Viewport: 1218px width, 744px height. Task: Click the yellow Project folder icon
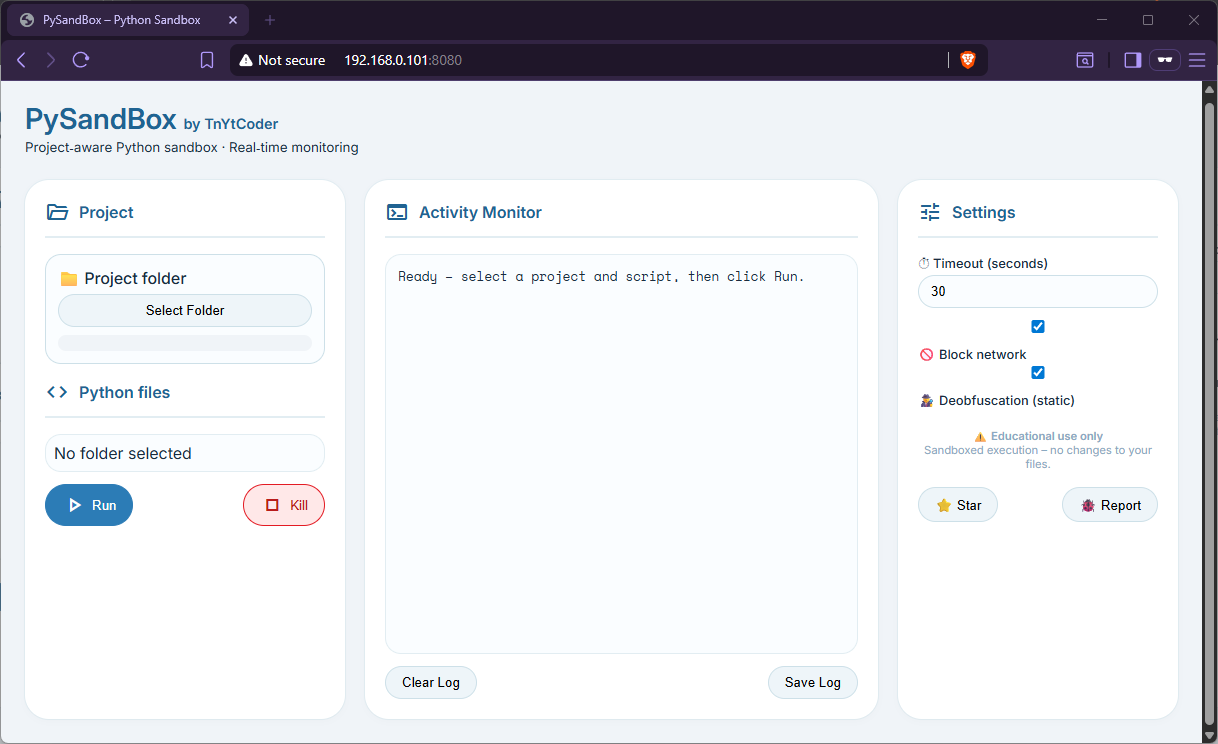69,279
